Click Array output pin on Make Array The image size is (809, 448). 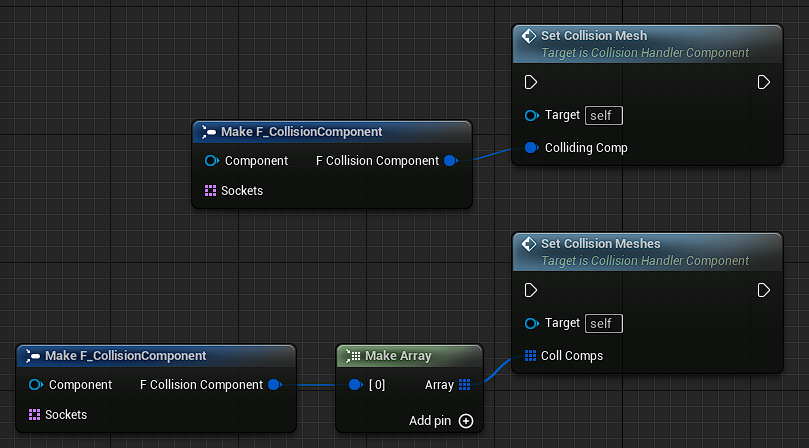pyautogui.click(x=465, y=385)
